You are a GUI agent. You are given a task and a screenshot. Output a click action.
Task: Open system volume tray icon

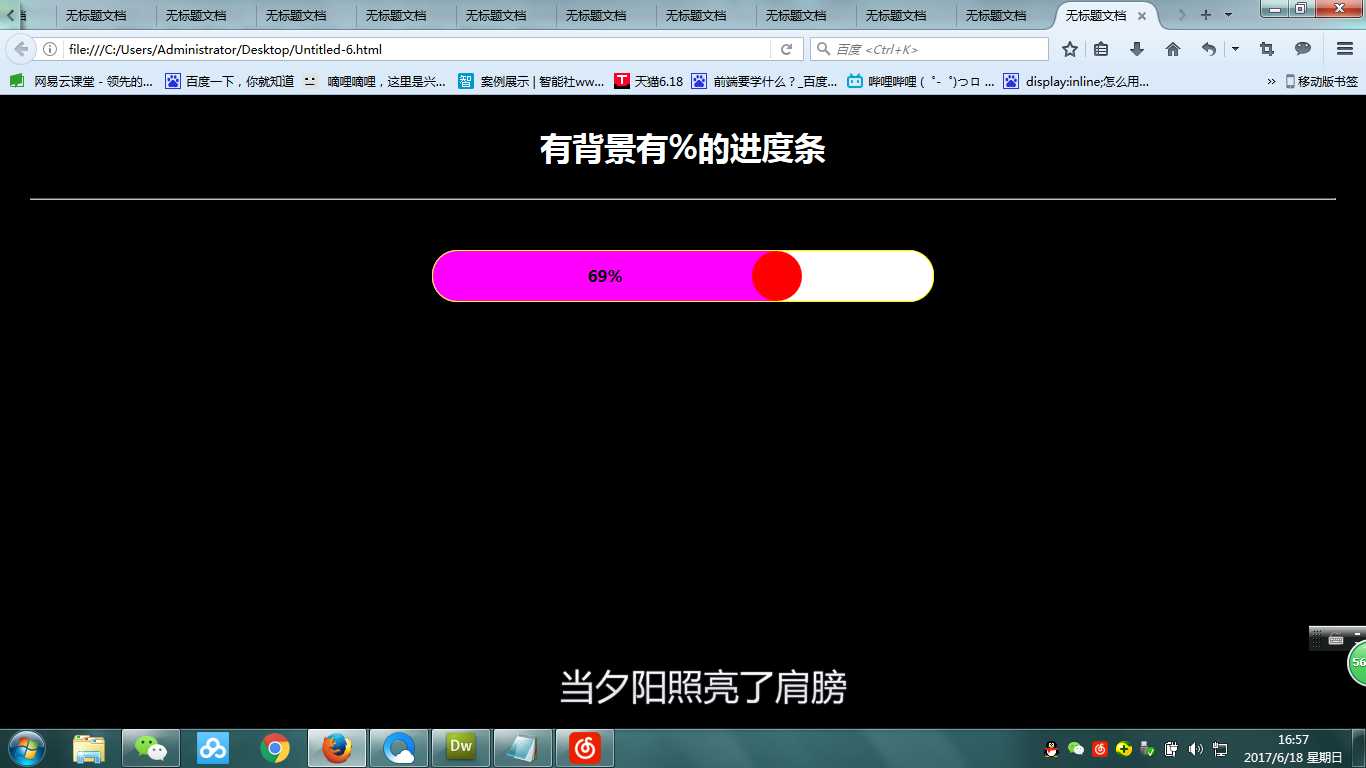[1196, 749]
